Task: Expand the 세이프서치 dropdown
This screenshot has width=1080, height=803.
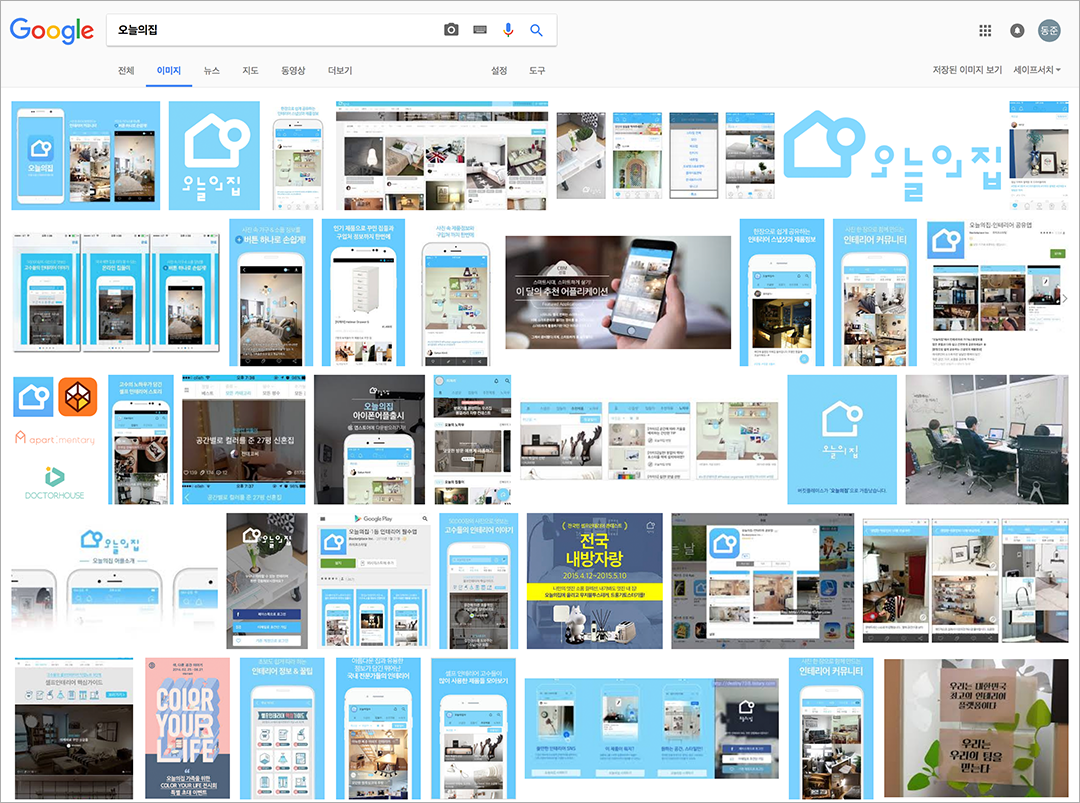Action: [1037, 70]
